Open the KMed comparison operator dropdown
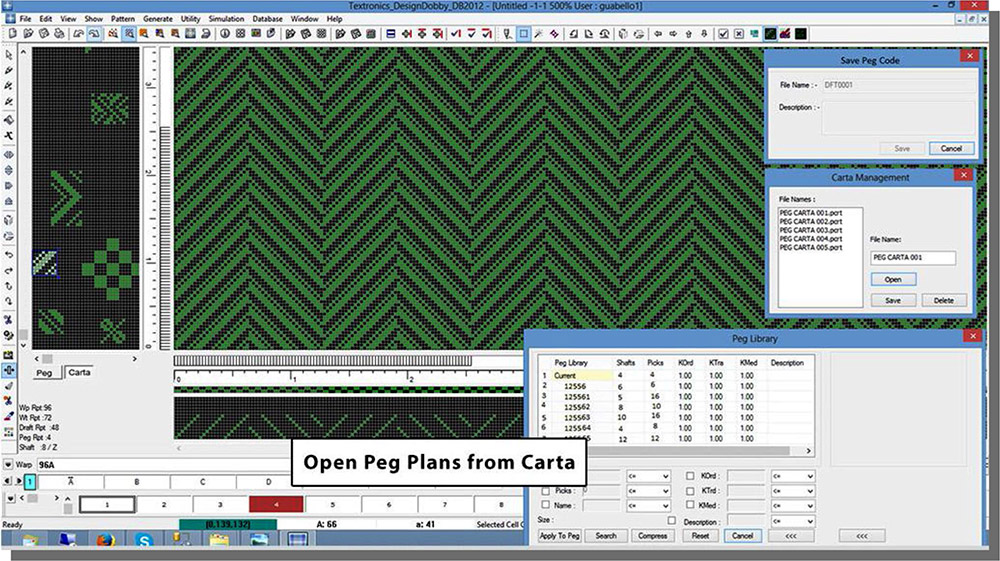 pyautogui.click(x=793, y=506)
